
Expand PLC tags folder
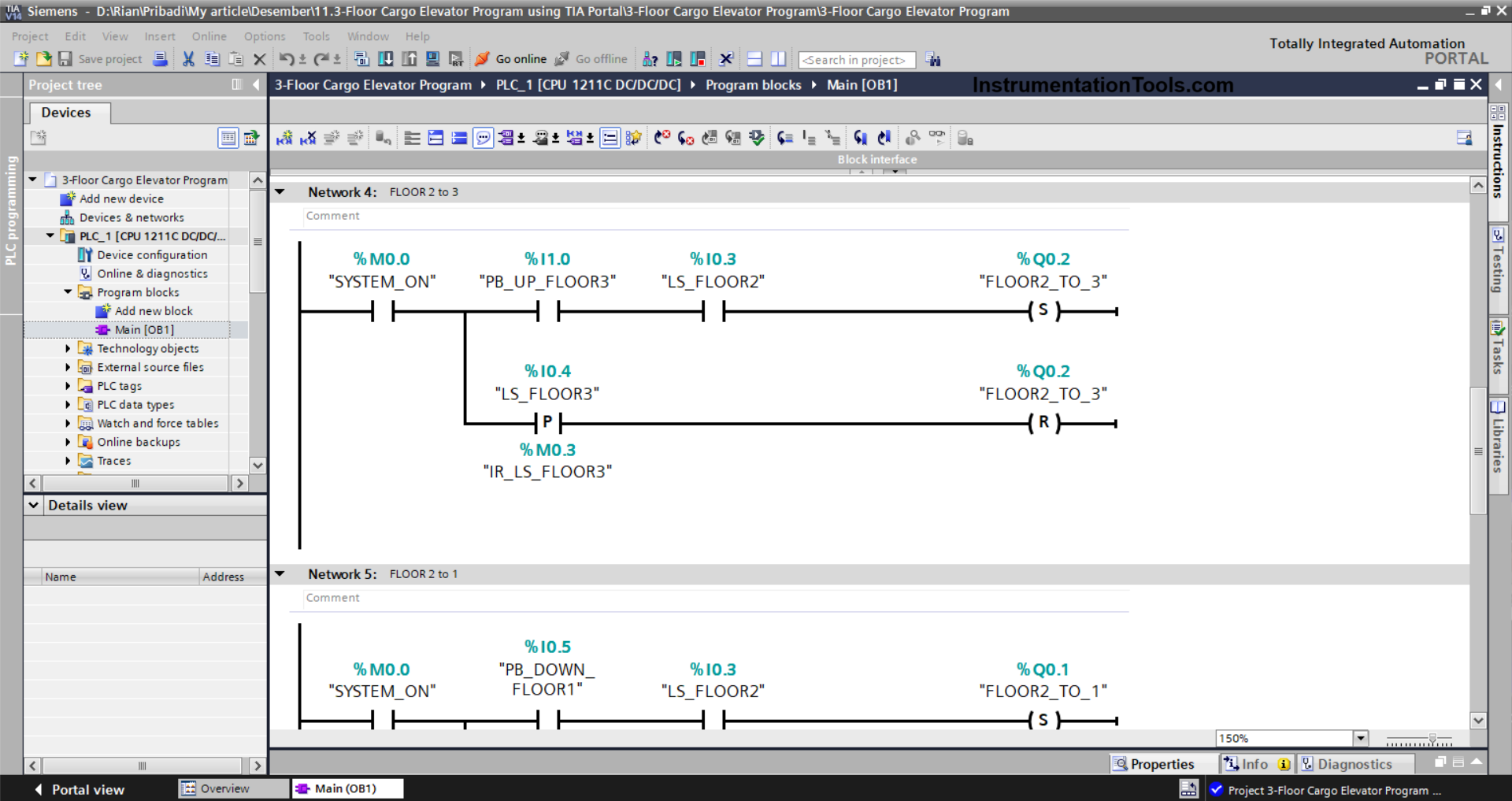click(68, 386)
